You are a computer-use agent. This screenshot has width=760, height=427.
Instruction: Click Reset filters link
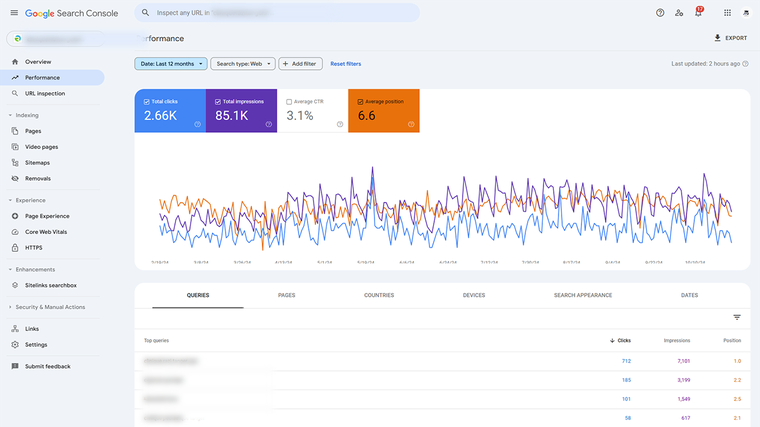345,63
